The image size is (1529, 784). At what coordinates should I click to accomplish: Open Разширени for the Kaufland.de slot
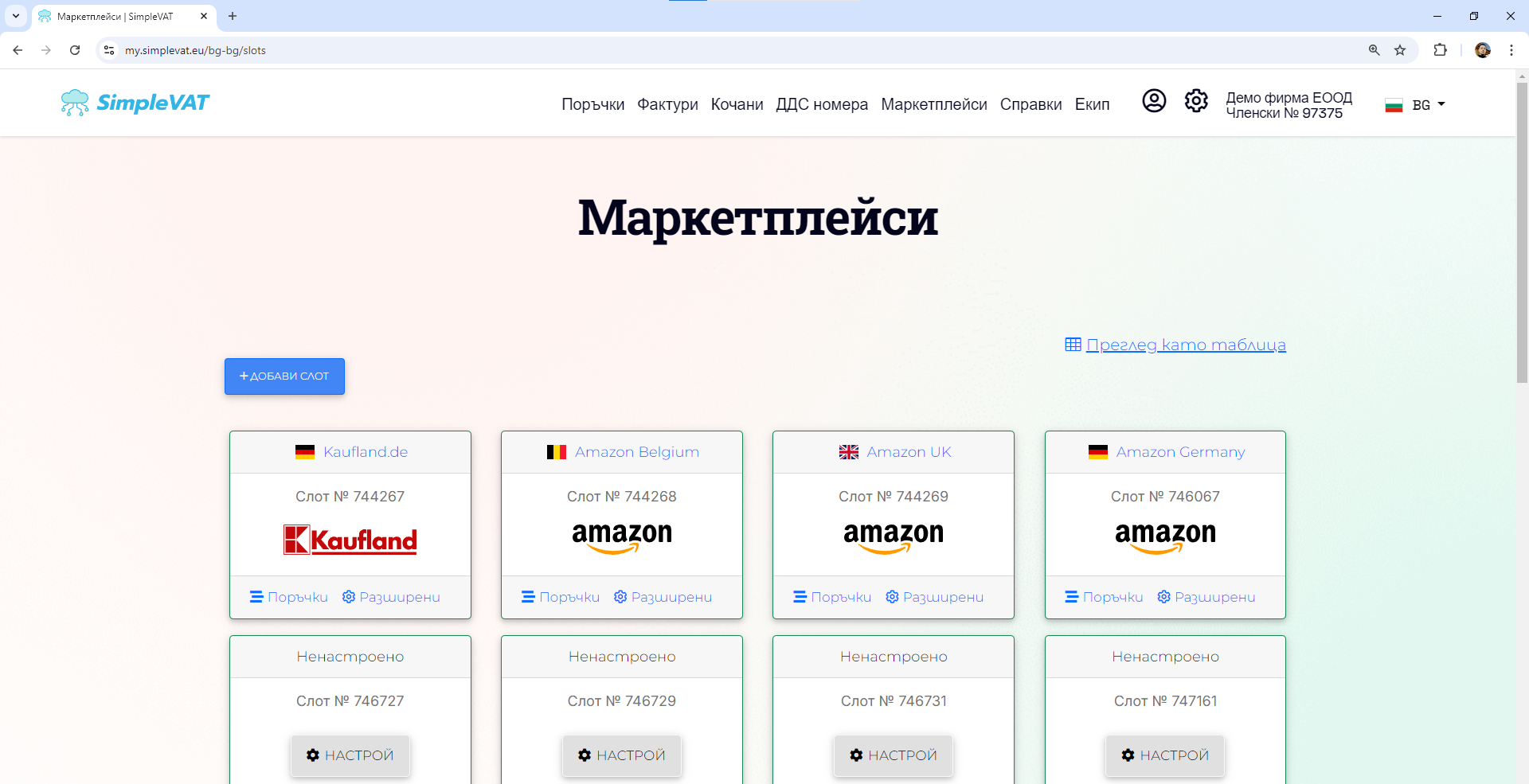391,597
